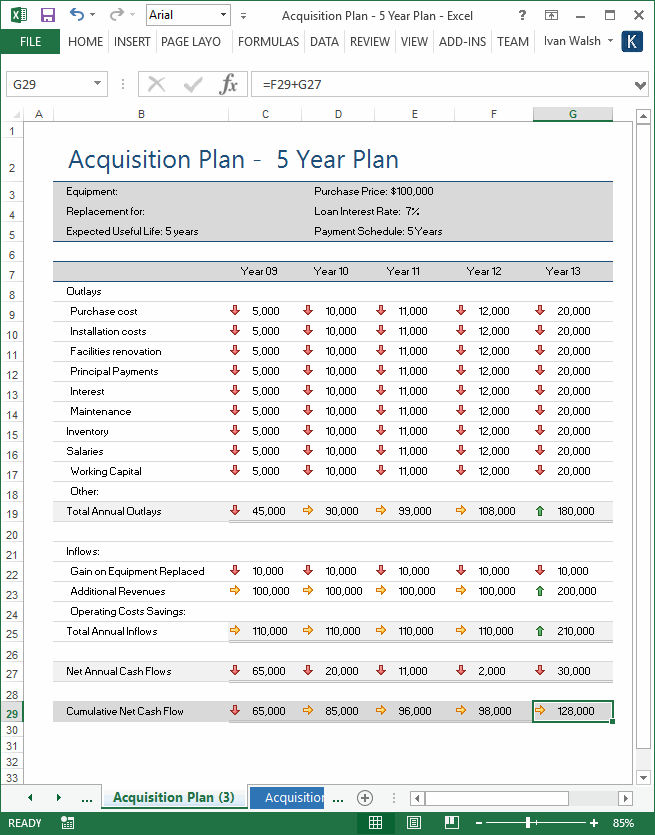This screenshot has width=655, height=835.
Task: Select the Acquisition Plan (3) sheet tab
Action: pyautogui.click(x=173, y=797)
